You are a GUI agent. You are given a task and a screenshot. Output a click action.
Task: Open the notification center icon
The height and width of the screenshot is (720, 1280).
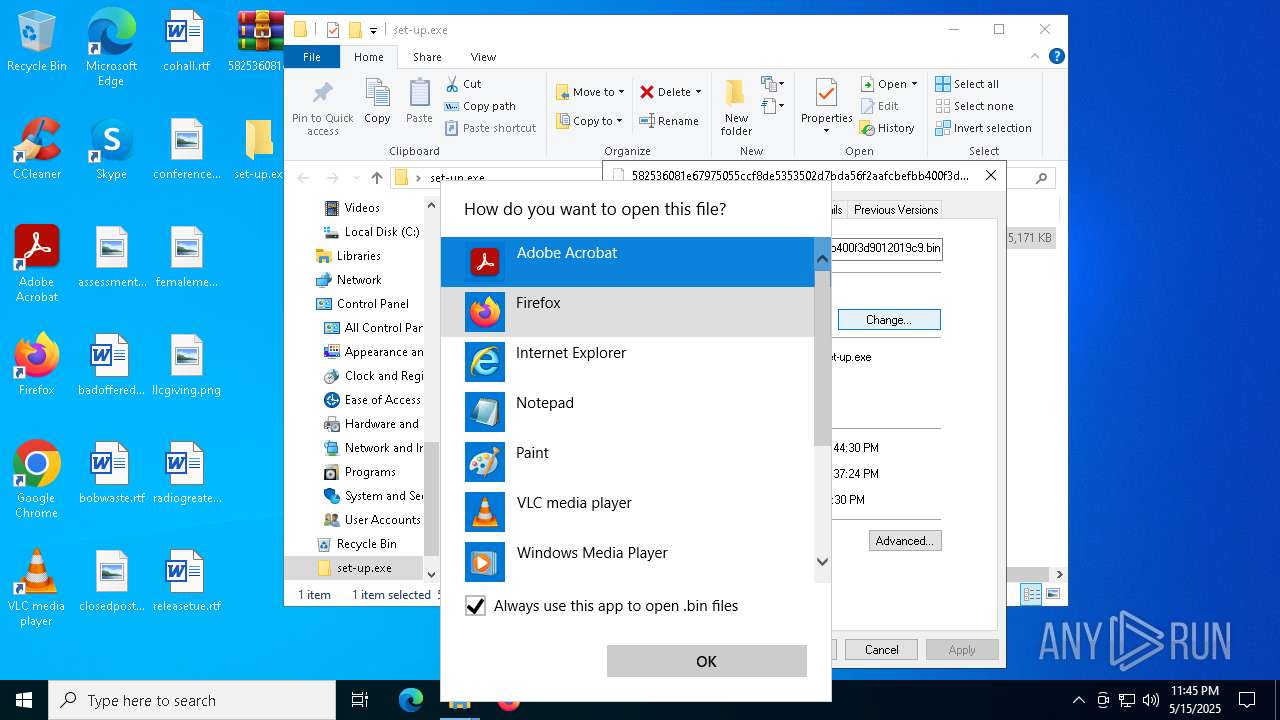tap(1247, 700)
